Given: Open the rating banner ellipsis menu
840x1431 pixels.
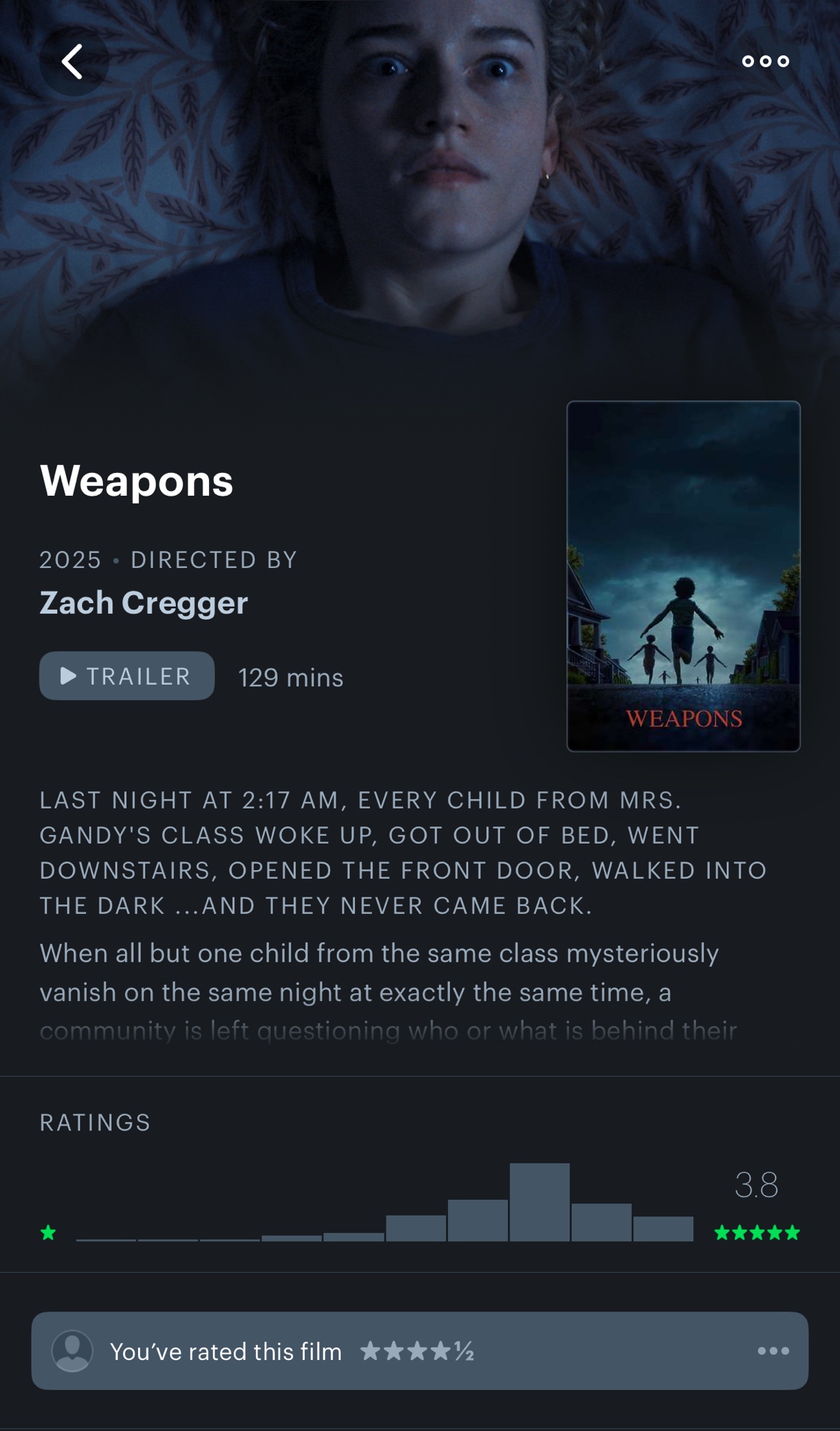Looking at the screenshot, I should [x=773, y=1351].
